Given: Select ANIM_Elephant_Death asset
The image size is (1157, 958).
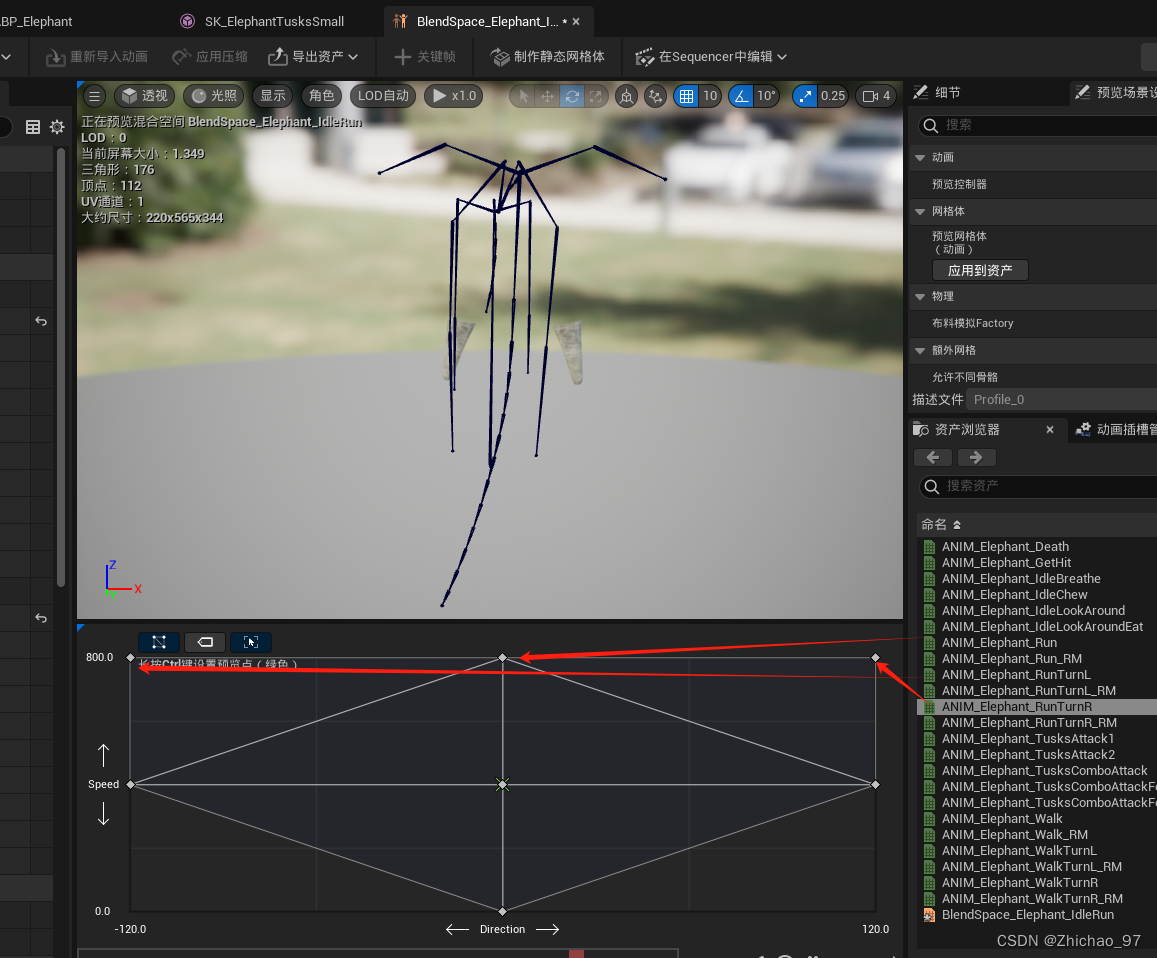Looking at the screenshot, I should click(1005, 547).
